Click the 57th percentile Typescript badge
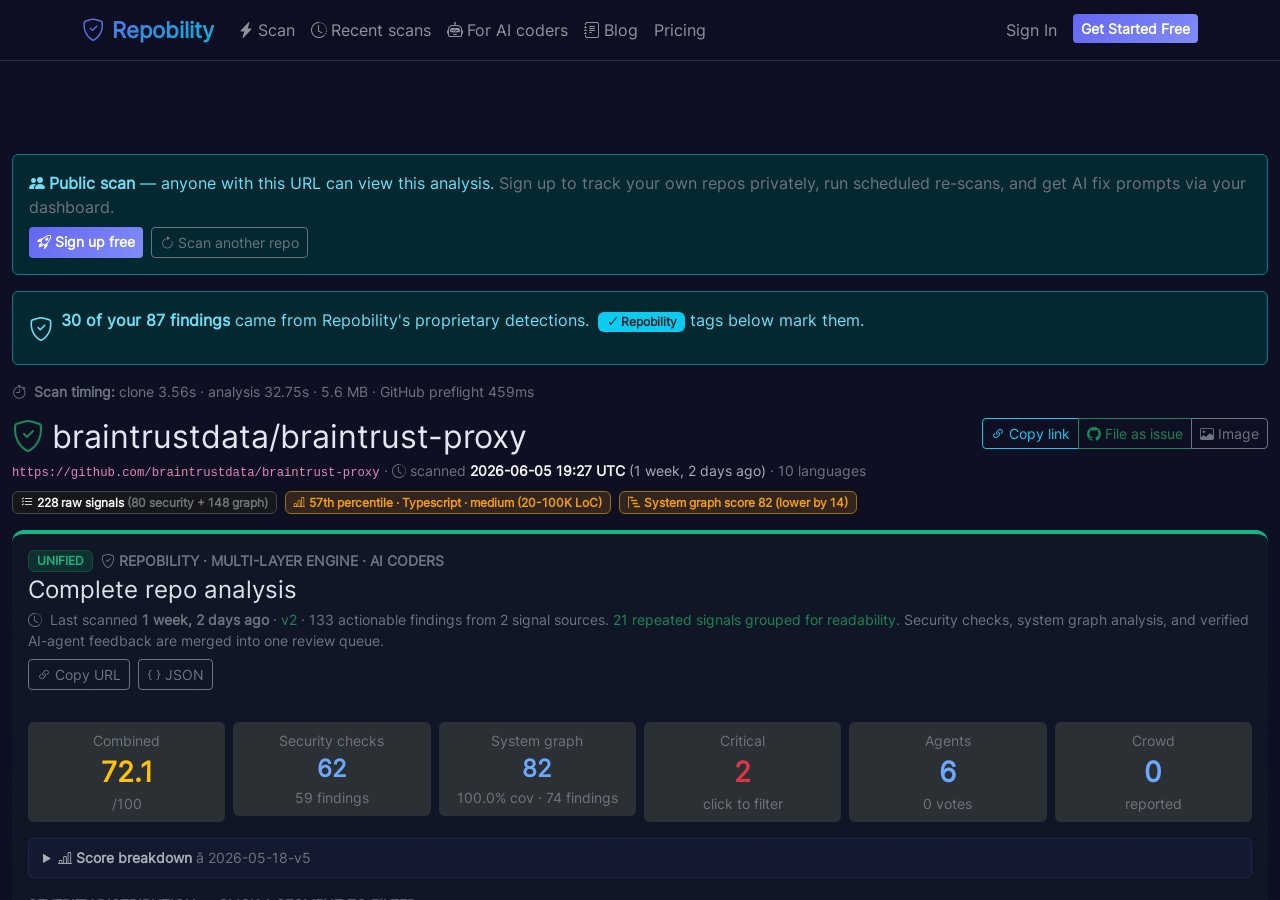 click(448, 502)
